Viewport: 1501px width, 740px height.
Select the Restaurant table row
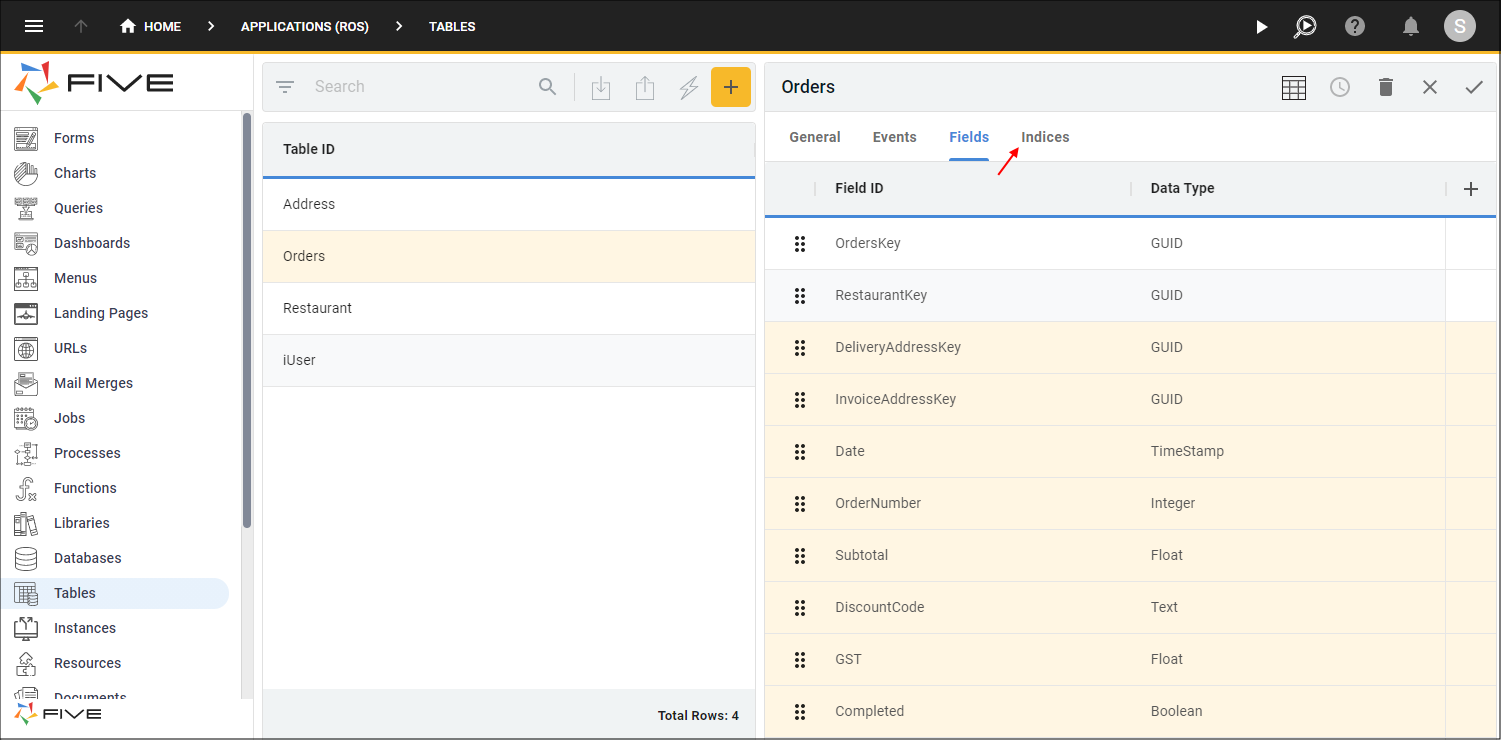[x=509, y=308]
